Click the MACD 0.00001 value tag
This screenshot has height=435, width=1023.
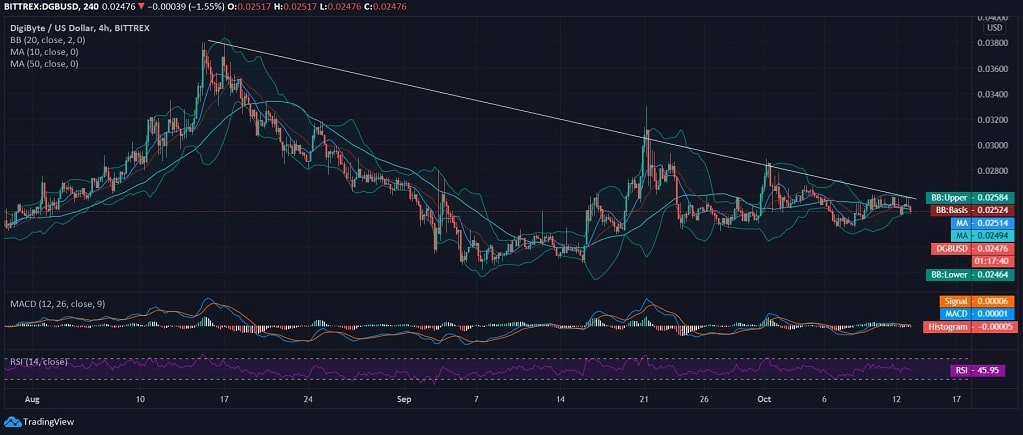point(977,314)
